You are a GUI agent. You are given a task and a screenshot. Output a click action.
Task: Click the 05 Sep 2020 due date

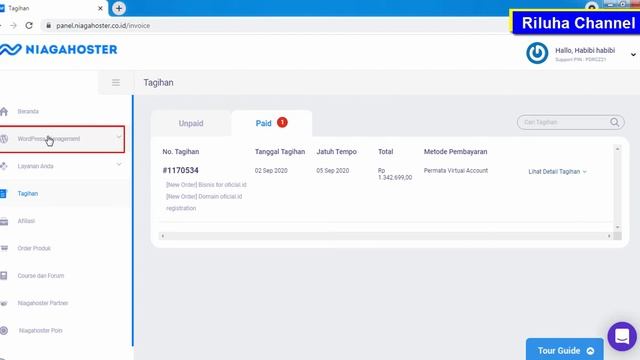click(x=333, y=171)
